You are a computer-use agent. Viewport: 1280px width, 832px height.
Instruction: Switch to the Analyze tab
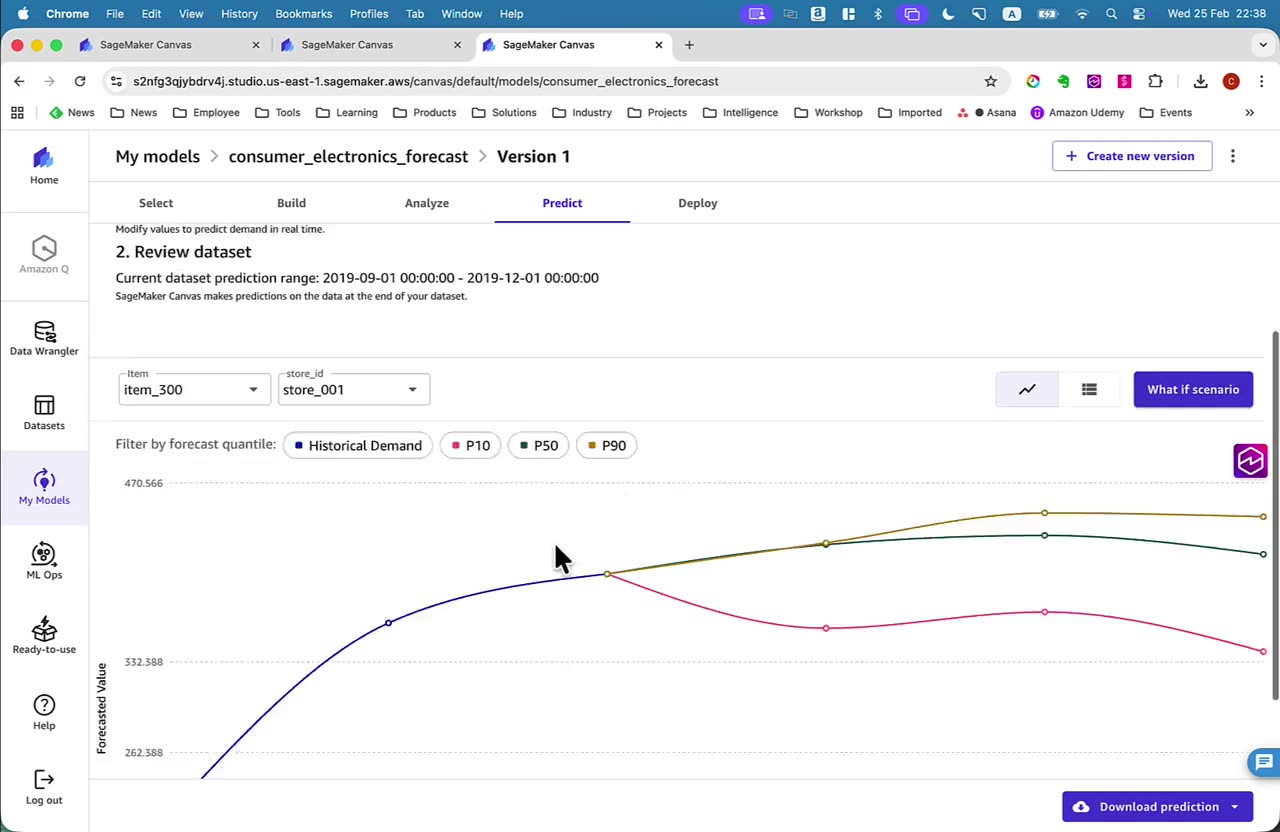427,203
